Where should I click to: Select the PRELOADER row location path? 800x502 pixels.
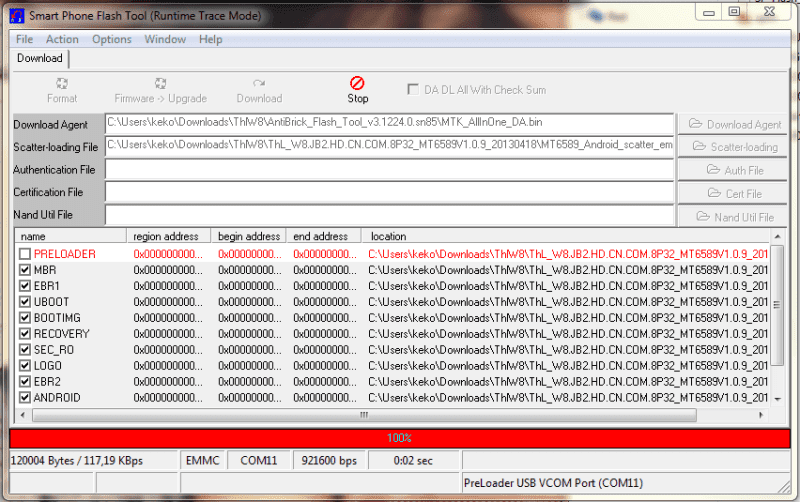(x=568, y=254)
